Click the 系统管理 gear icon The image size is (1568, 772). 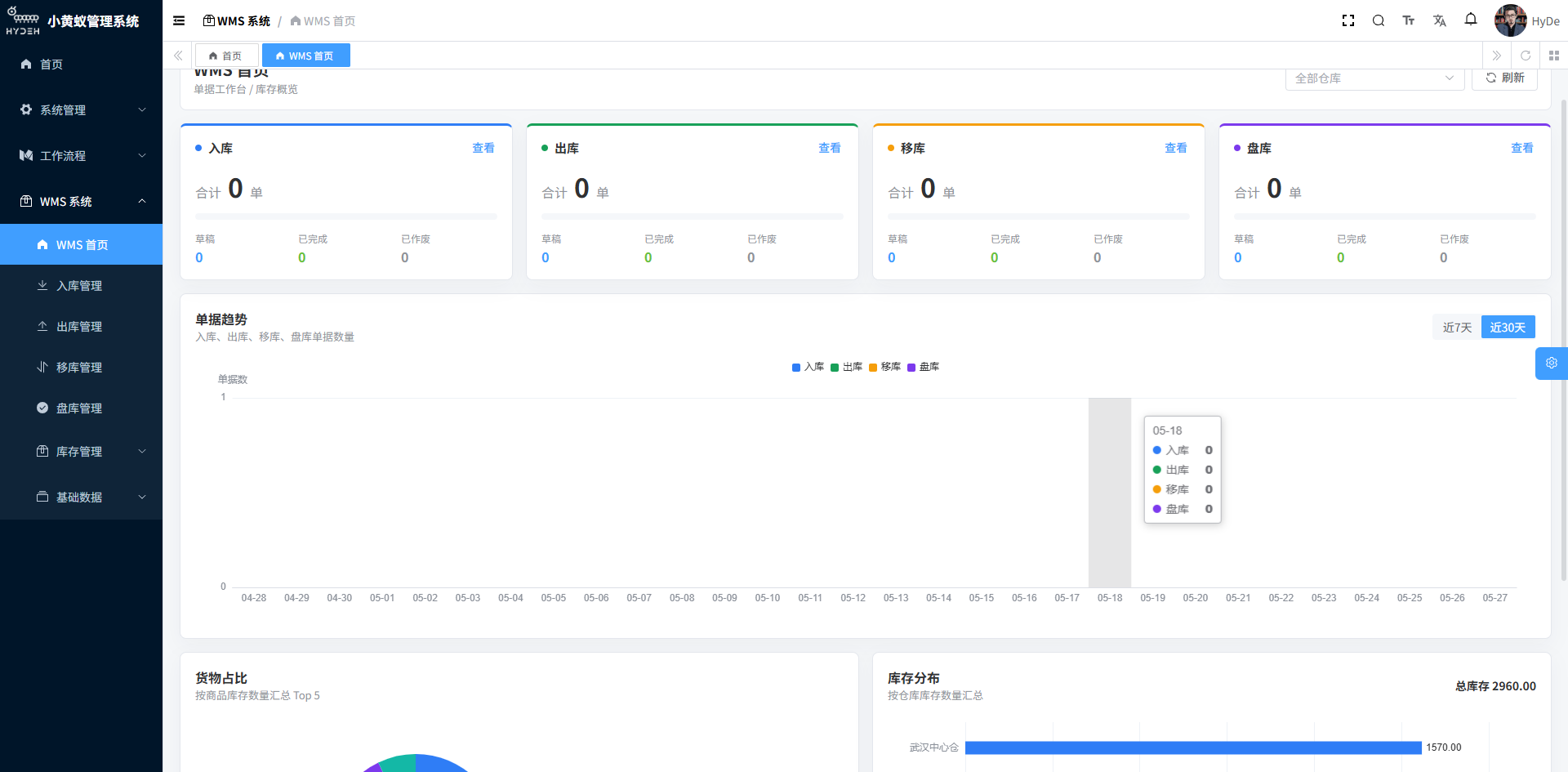(x=26, y=109)
